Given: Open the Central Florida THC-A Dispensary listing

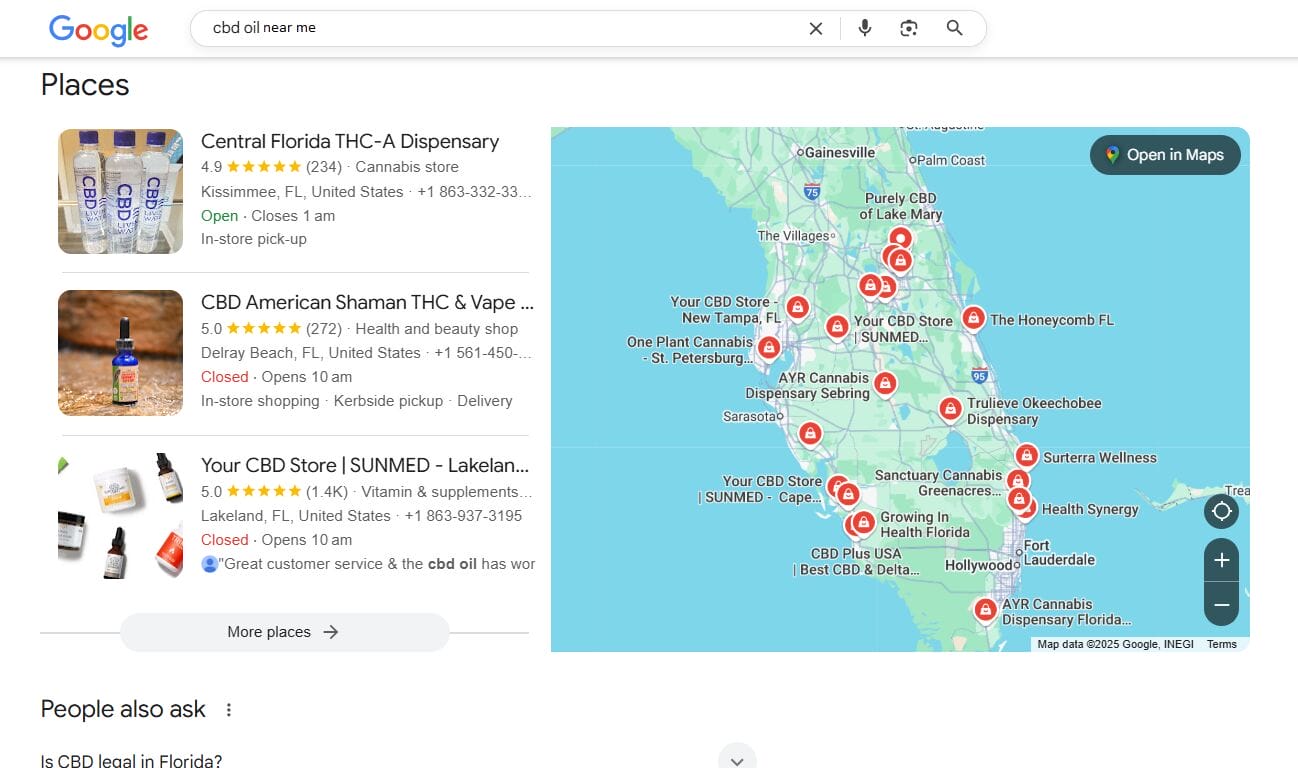Looking at the screenshot, I should click(349, 141).
